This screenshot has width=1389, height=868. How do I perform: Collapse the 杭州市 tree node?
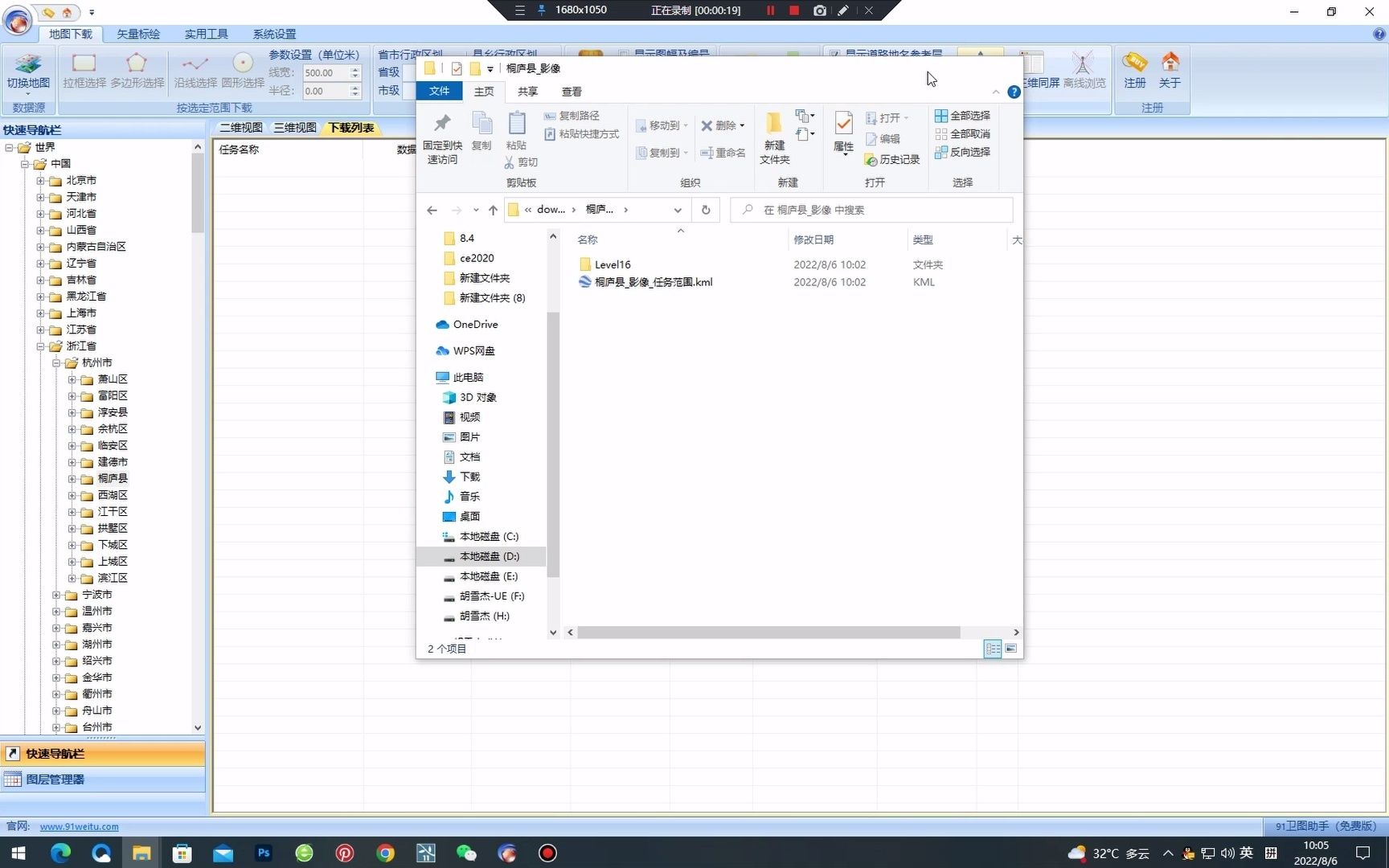click(56, 363)
